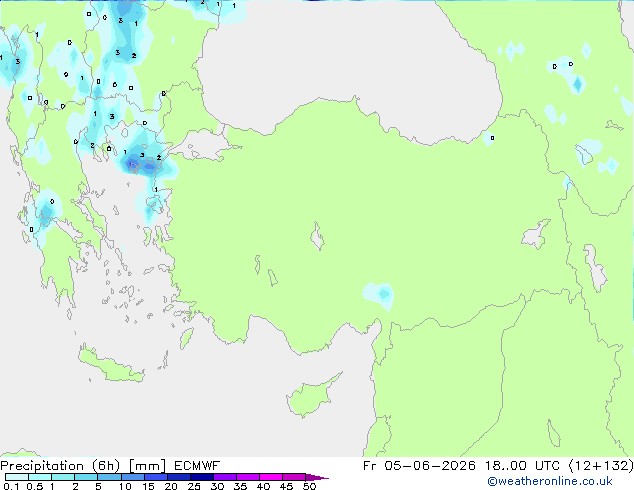Select the 2–5 mm legend swatch
Screen dimensions: 634x490
(86, 477)
